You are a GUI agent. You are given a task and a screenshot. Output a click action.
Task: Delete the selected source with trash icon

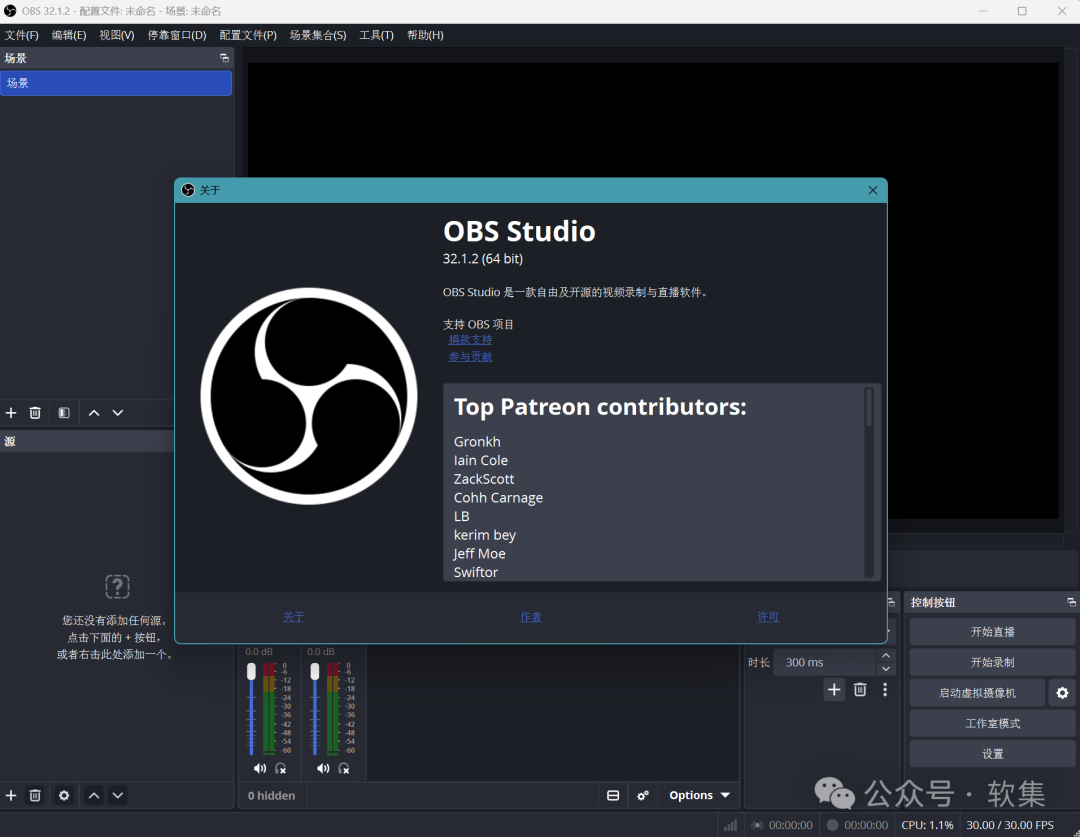[x=35, y=795]
